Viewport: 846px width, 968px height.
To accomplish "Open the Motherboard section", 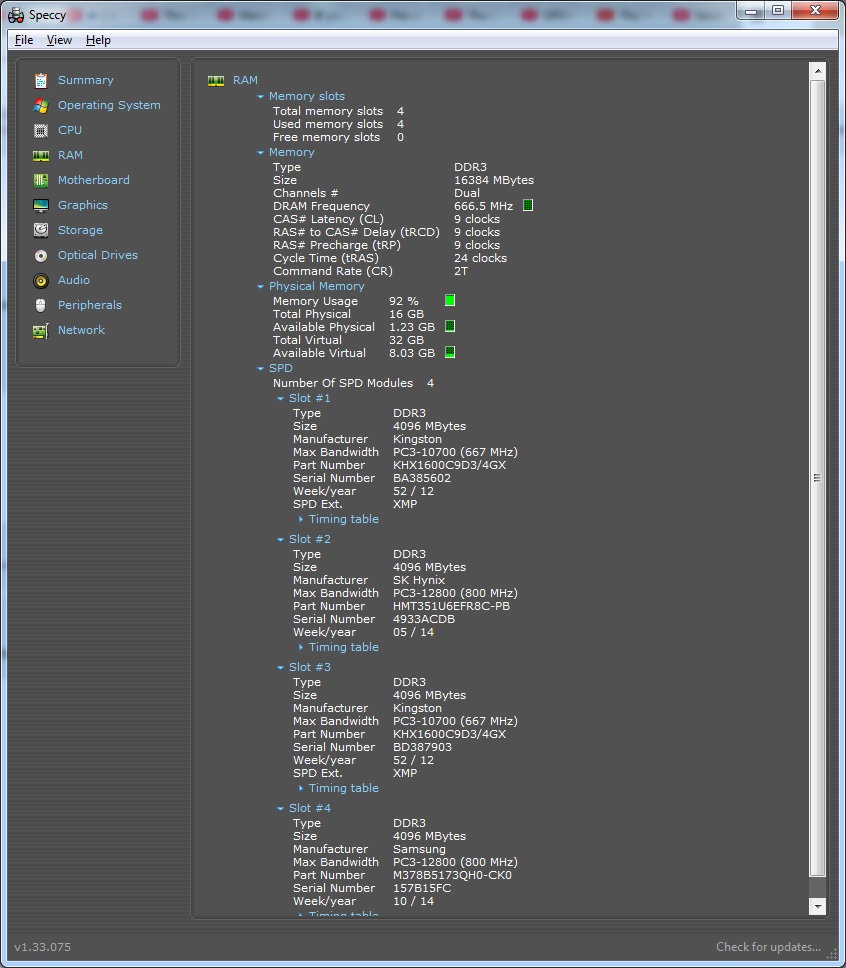I will (94, 180).
